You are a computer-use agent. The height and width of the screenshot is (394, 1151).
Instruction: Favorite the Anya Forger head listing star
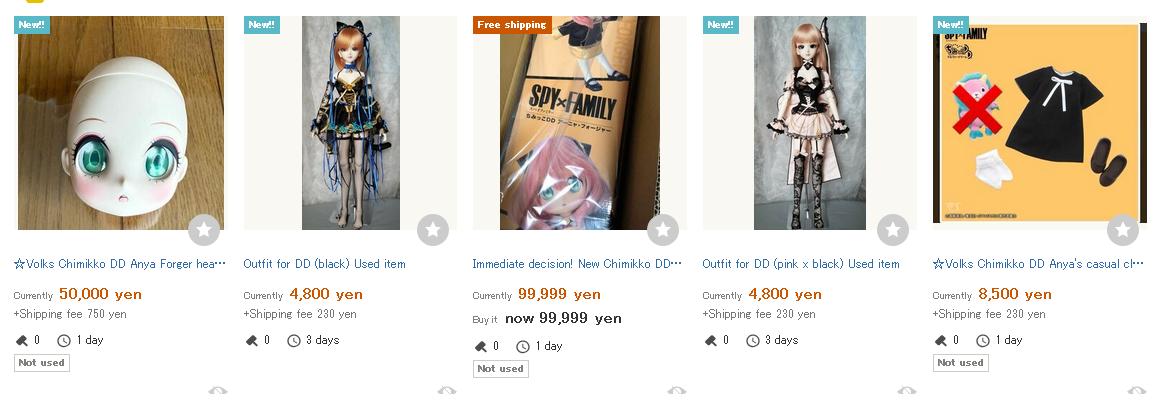tap(204, 230)
